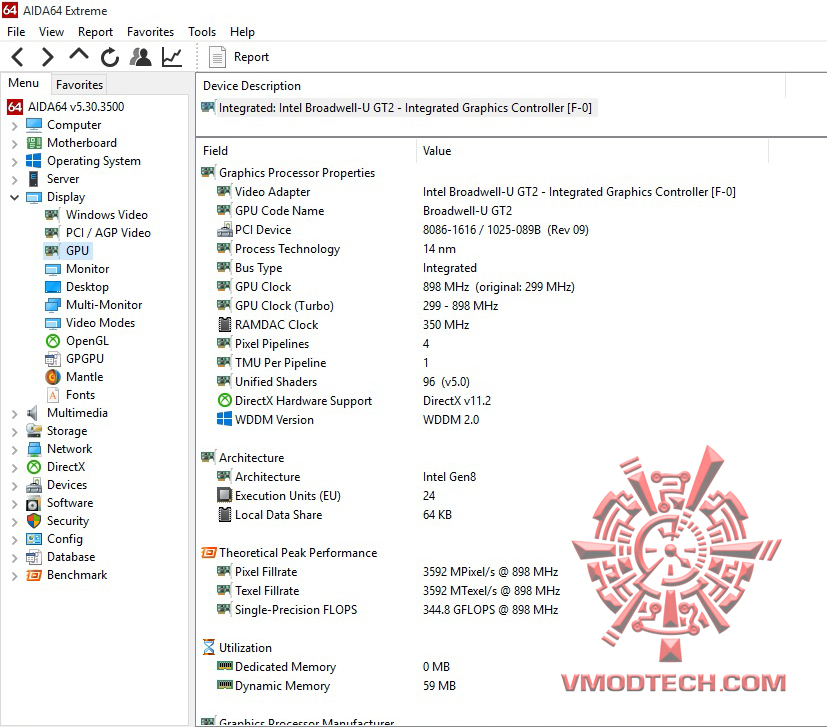Screen dimensions: 827x727
Task: Go back with the left arrow icon
Action: pyautogui.click(x=17, y=57)
